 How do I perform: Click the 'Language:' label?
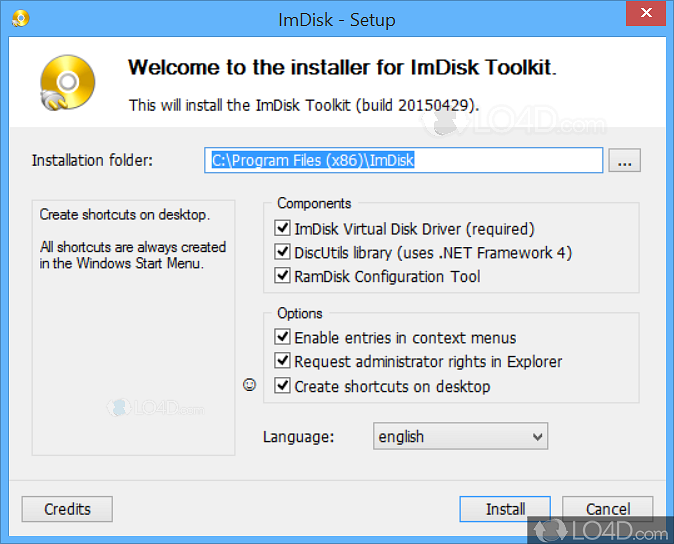(x=298, y=437)
